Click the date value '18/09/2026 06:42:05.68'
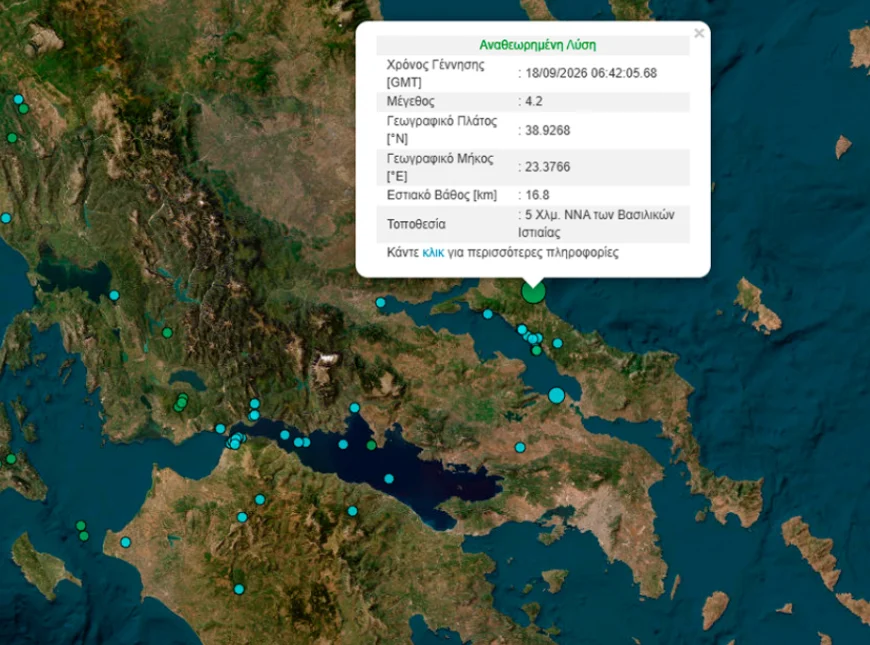 591,73
